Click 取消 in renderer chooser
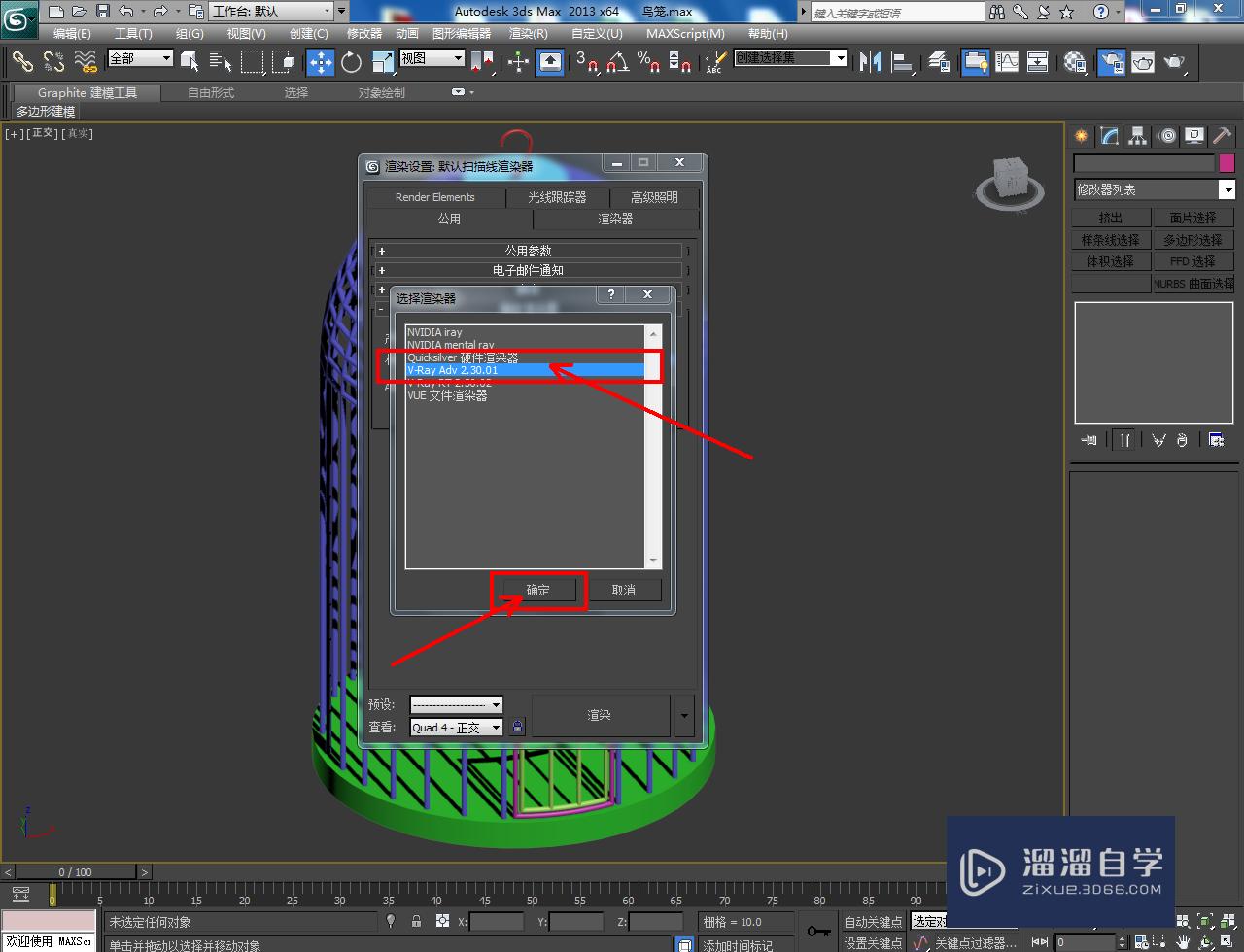 click(x=624, y=590)
